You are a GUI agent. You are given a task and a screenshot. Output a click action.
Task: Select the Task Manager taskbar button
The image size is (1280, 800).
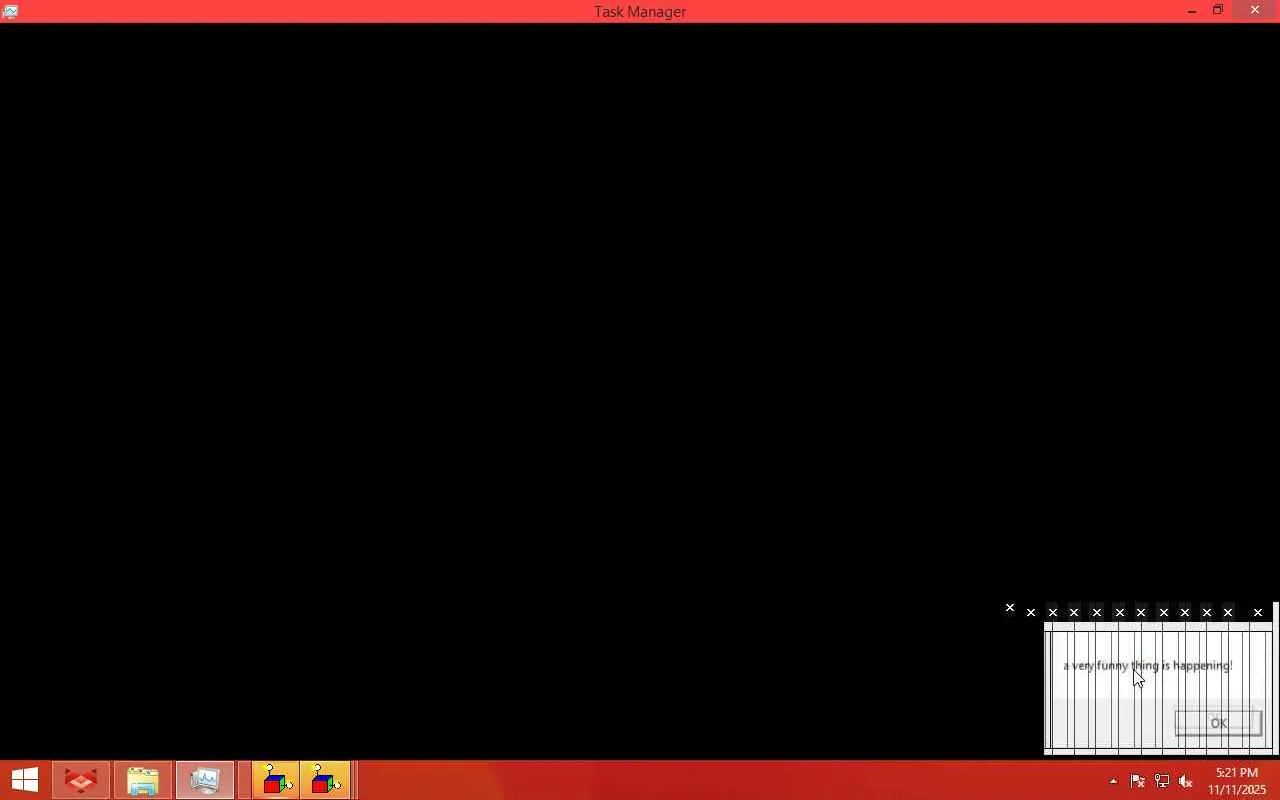pos(205,780)
